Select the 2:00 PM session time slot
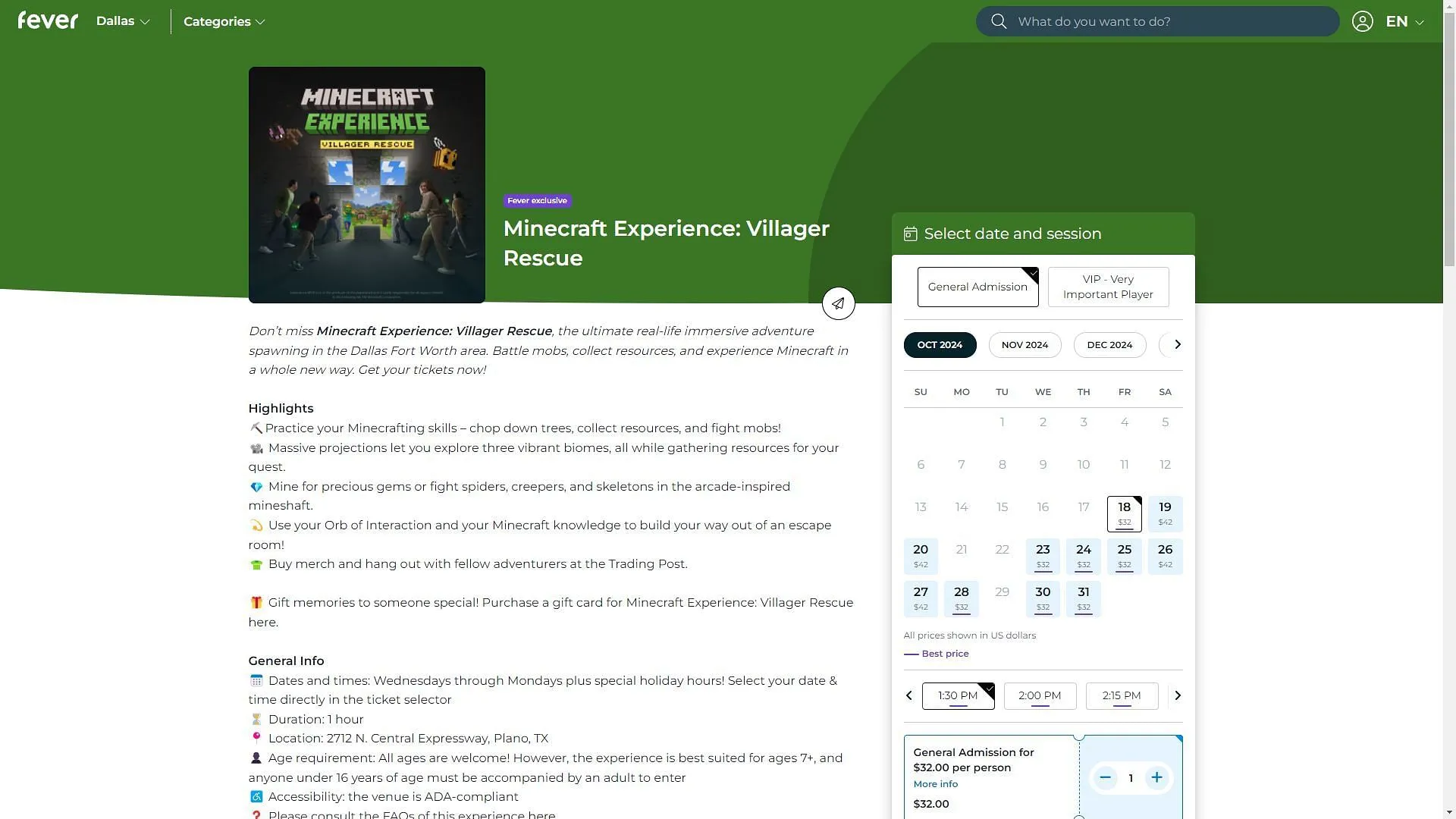 point(1040,695)
